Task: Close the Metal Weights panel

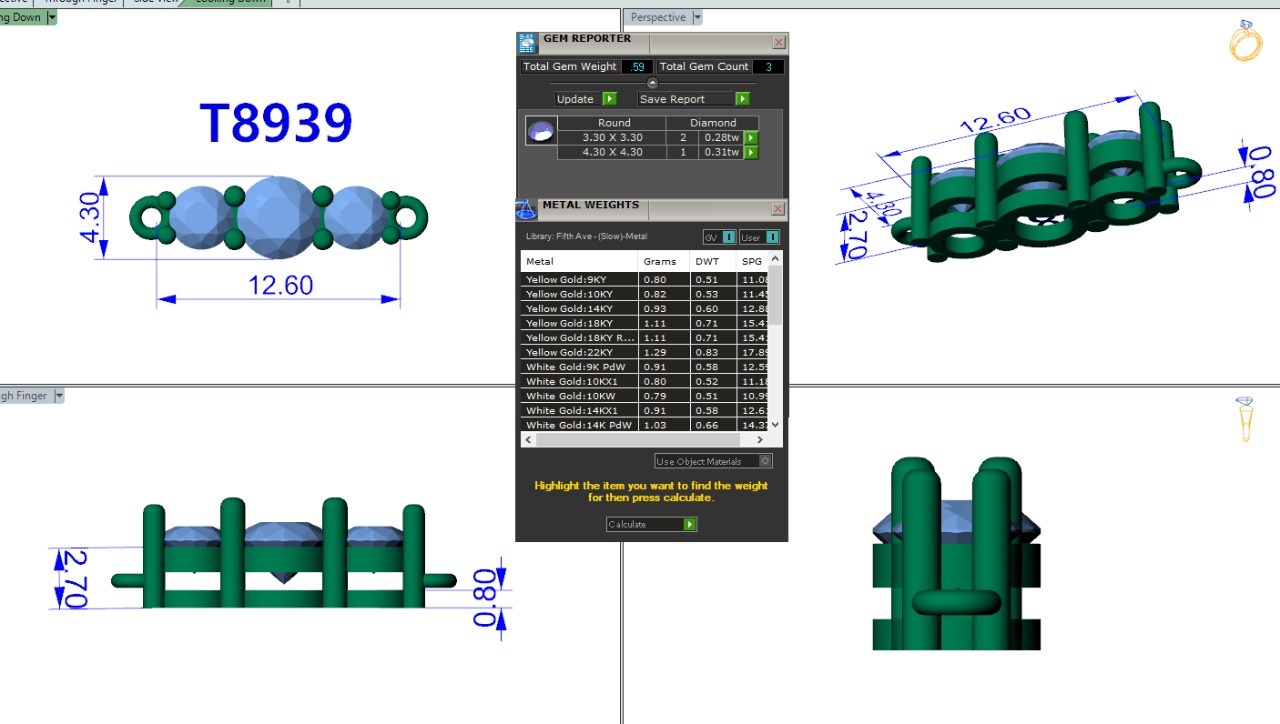Action: 779,209
